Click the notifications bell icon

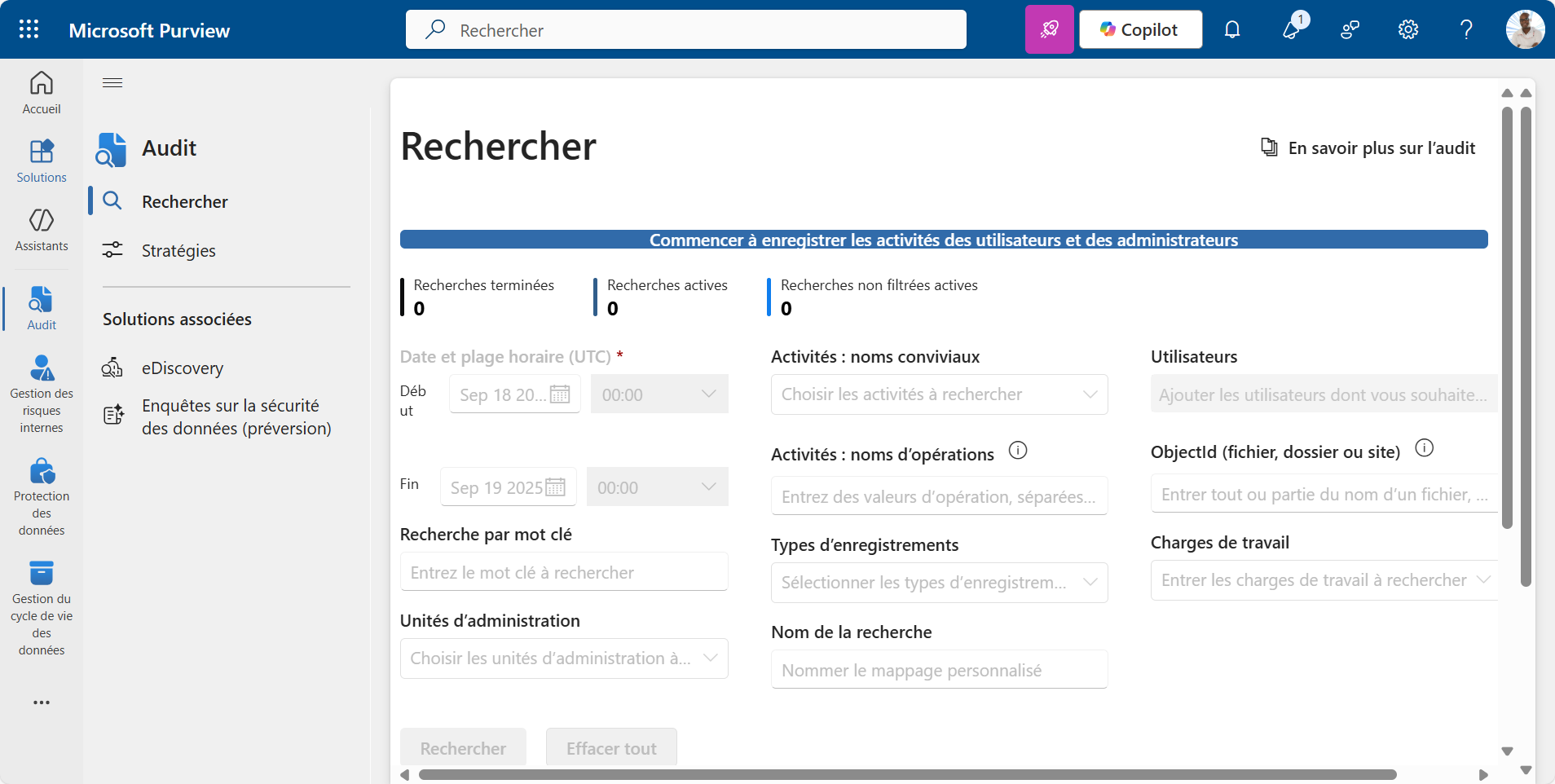pyautogui.click(x=1232, y=29)
